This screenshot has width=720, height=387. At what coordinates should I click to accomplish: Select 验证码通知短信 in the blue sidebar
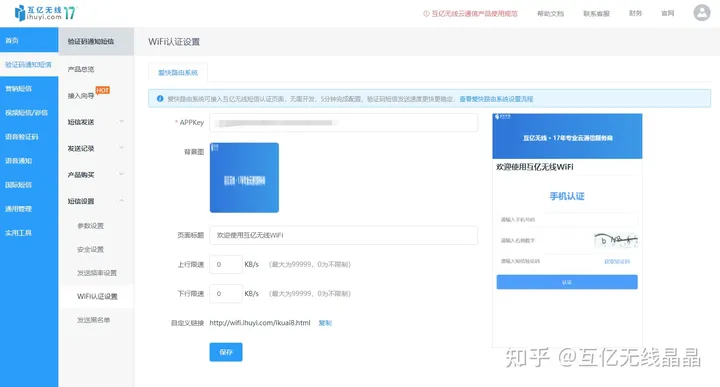click(29, 65)
